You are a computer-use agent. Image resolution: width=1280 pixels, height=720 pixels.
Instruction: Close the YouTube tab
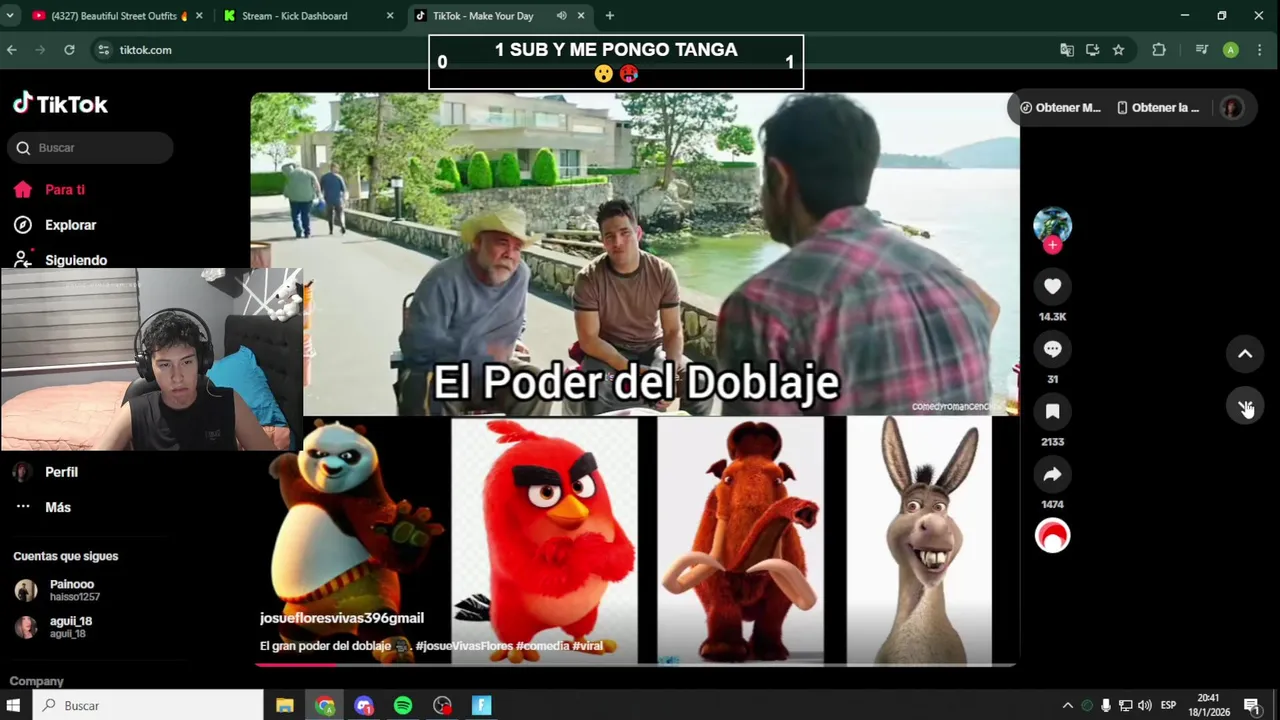click(199, 16)
